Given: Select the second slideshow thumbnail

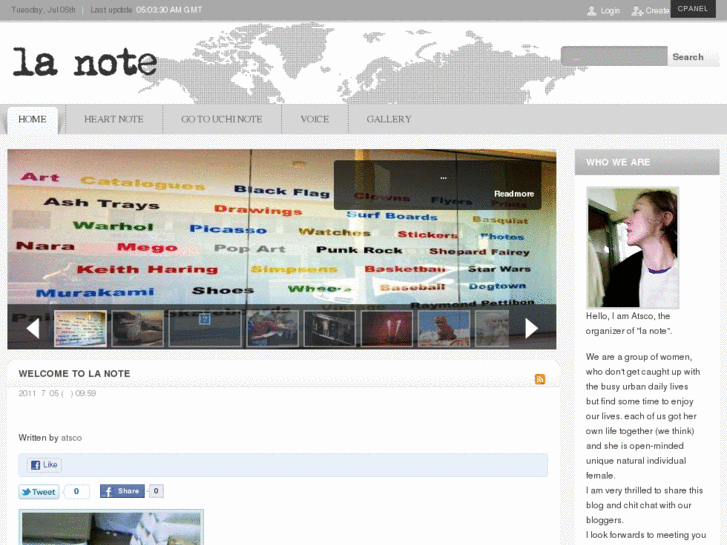Looking at the screenshot, I should pos(138,329).
